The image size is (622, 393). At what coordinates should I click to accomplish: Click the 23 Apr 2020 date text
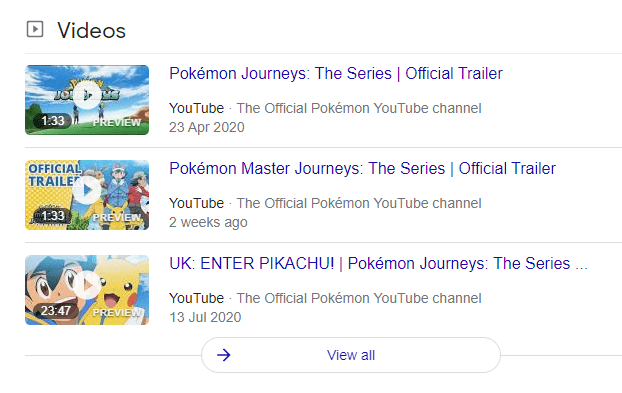click(207, 127)
